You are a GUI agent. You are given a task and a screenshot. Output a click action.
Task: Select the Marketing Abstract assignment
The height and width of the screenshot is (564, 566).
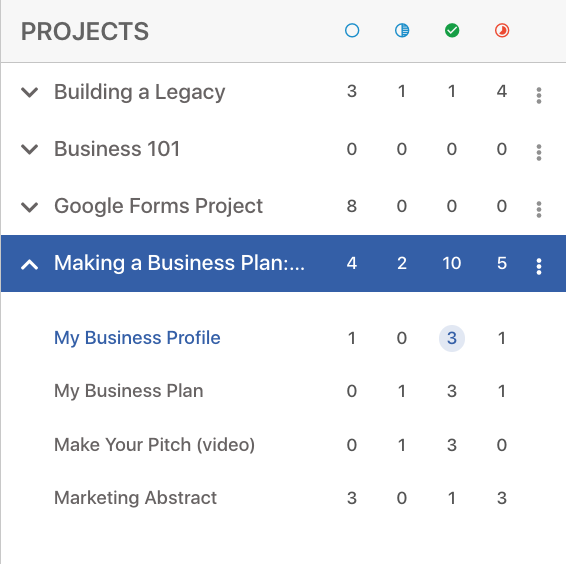coord(135,498)
